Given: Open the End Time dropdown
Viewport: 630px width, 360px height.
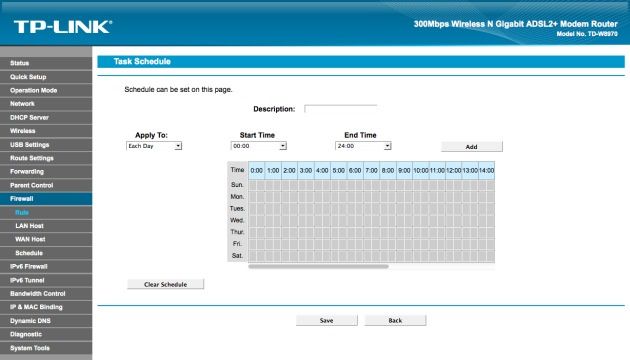Looking at the screenshot, I should 363,146.
